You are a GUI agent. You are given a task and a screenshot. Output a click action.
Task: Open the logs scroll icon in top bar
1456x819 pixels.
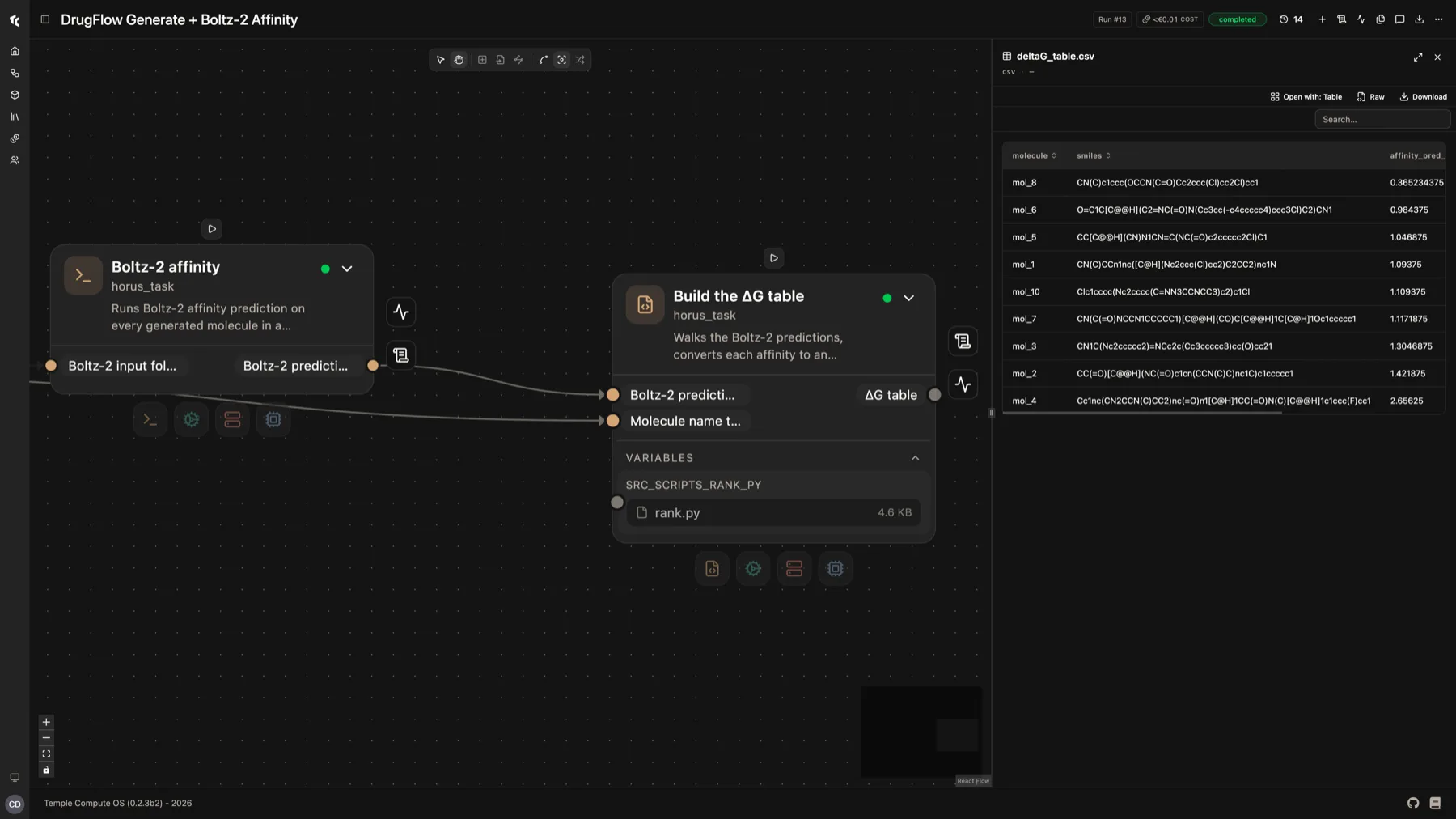point(1342,19)
